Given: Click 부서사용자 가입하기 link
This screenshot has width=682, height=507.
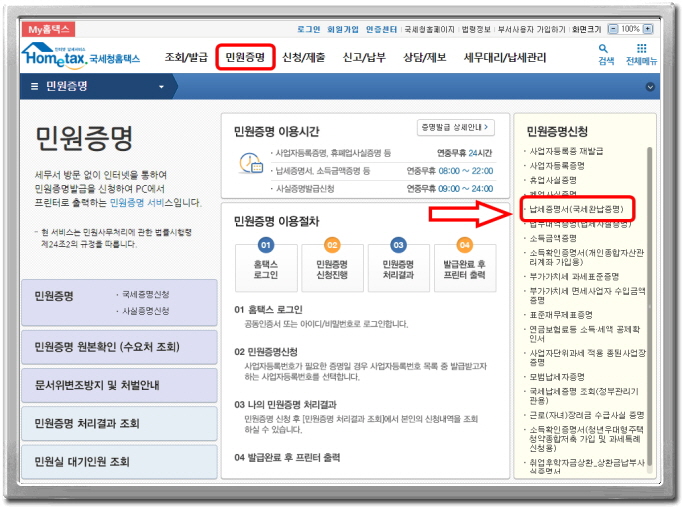Looking at the screenshot, I should (x=531, y=29).
